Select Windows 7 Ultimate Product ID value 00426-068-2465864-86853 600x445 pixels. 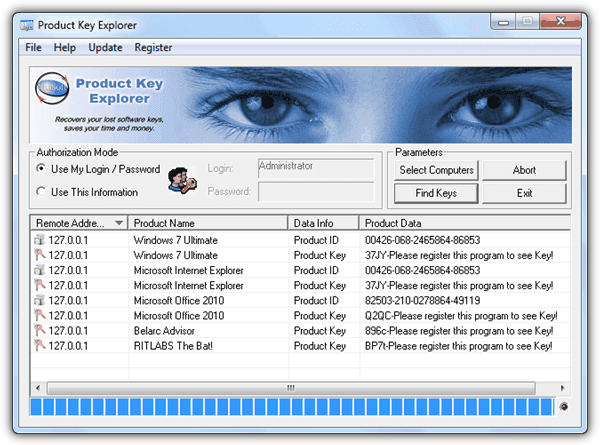click(422, 240)
